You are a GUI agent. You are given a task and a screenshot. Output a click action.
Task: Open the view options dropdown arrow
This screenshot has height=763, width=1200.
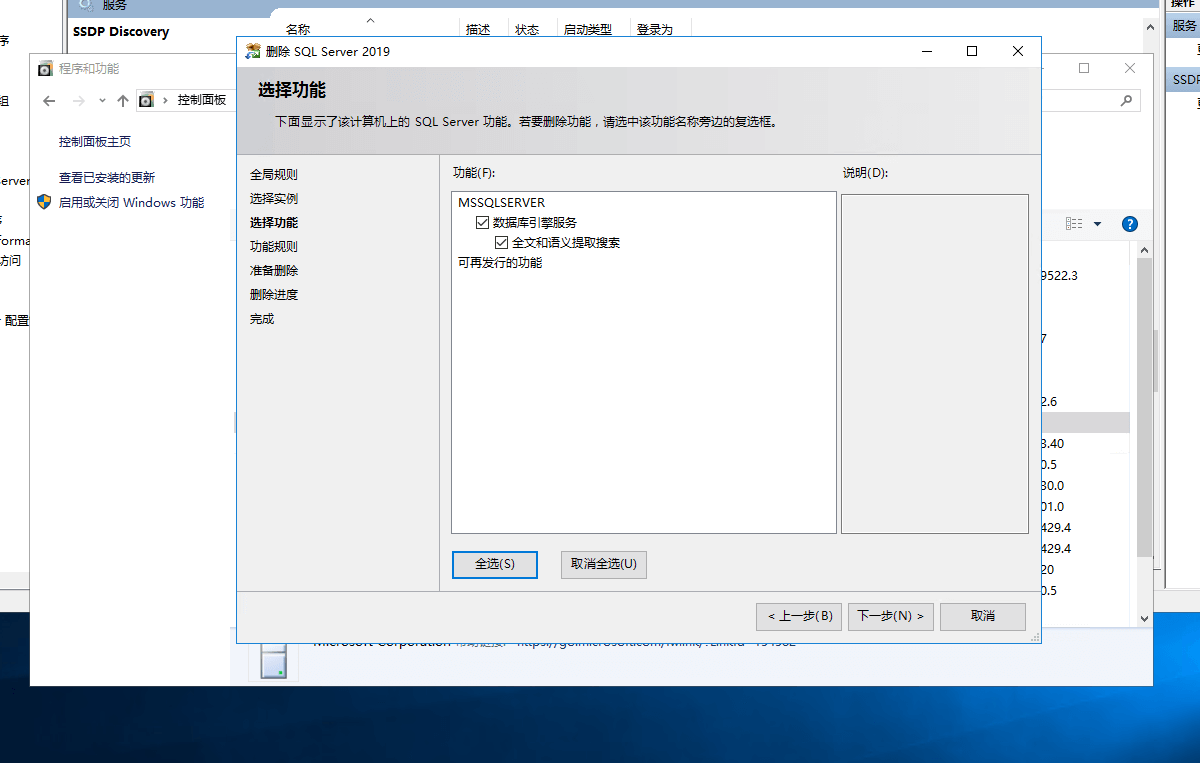pyautogui.click(x=1097, y=224)
